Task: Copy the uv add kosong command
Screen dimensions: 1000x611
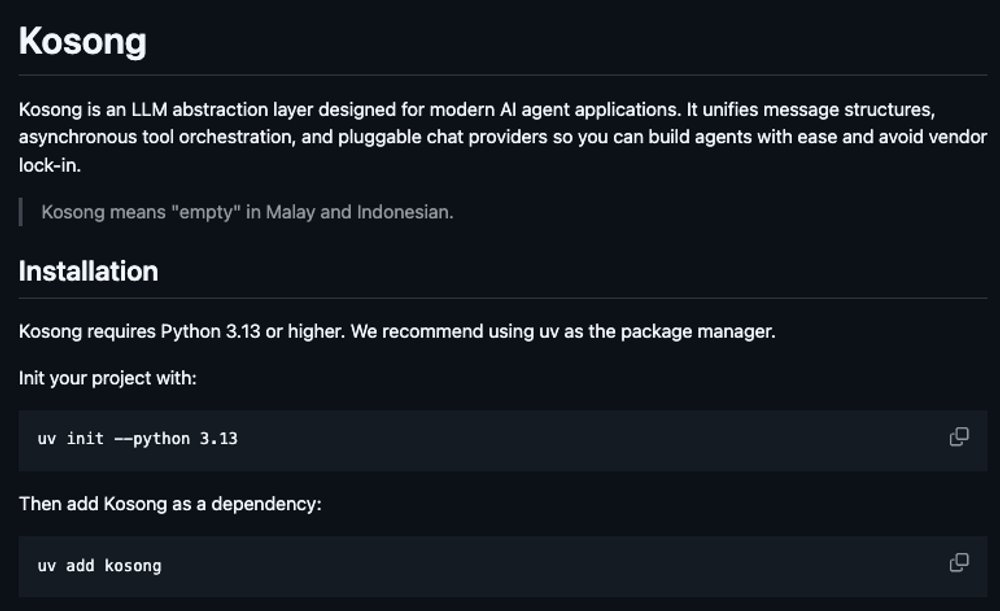Action: 958,563
